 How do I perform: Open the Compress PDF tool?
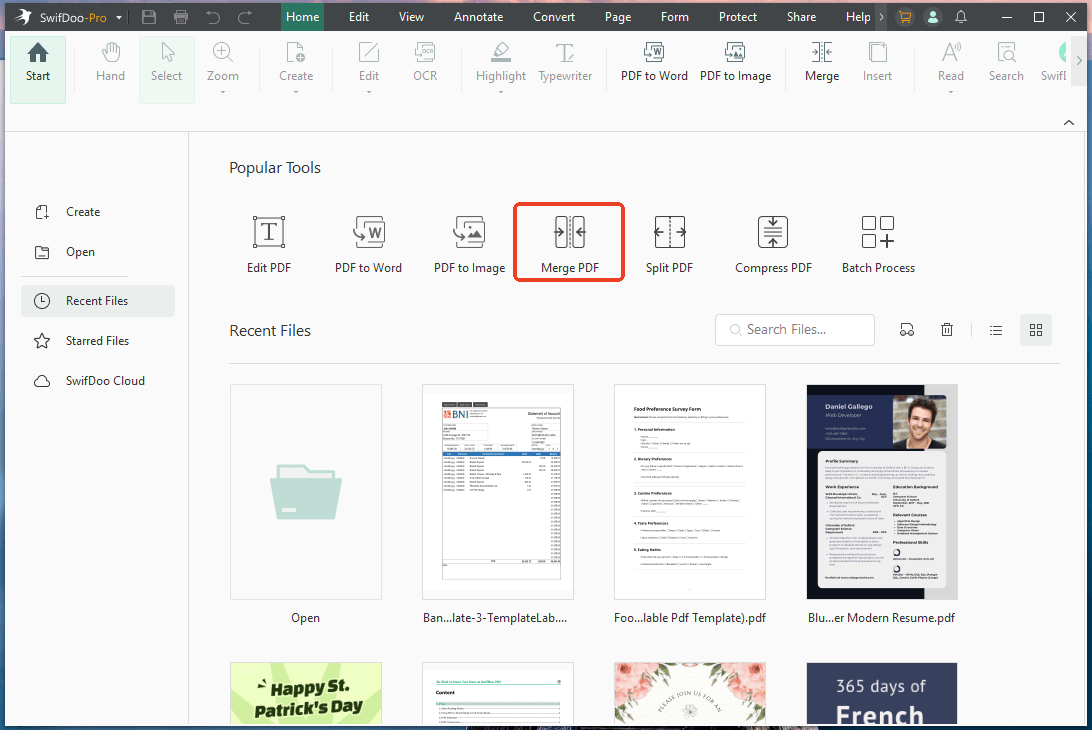[773, 244]
